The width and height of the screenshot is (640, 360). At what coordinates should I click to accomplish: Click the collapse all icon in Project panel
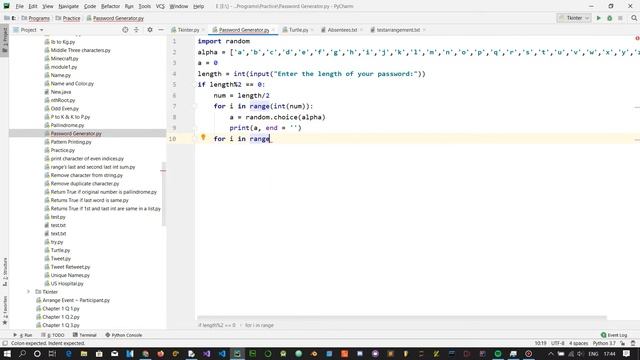[x=136, y=30]
